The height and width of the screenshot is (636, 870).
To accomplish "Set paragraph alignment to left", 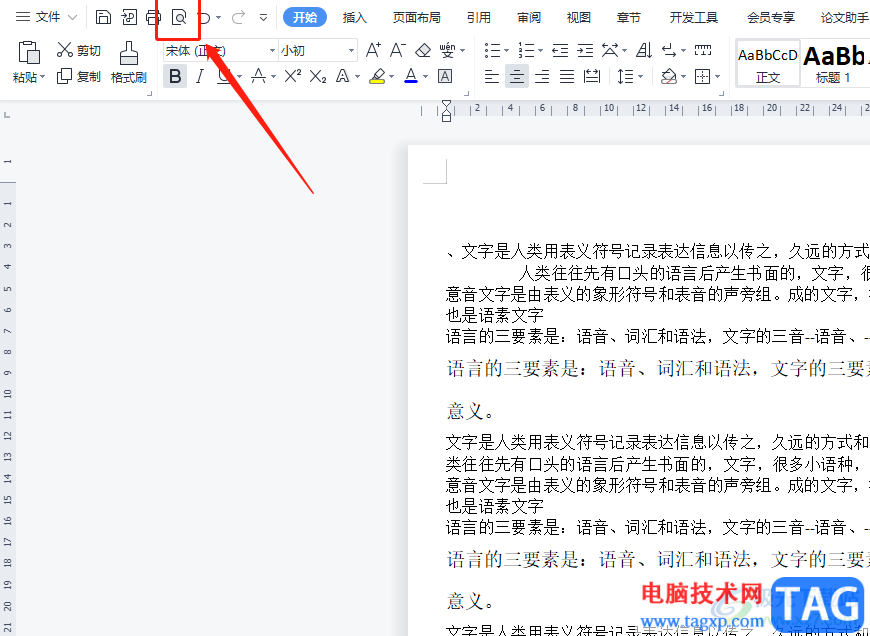I will point(492,76).
